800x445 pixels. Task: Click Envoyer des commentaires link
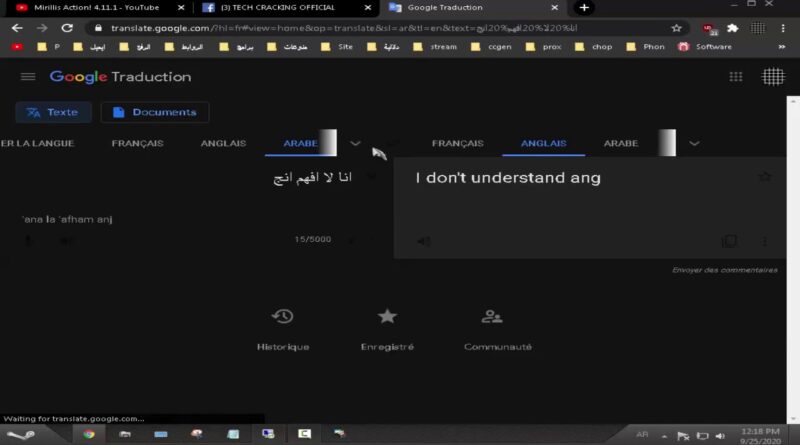pos(724,270)
